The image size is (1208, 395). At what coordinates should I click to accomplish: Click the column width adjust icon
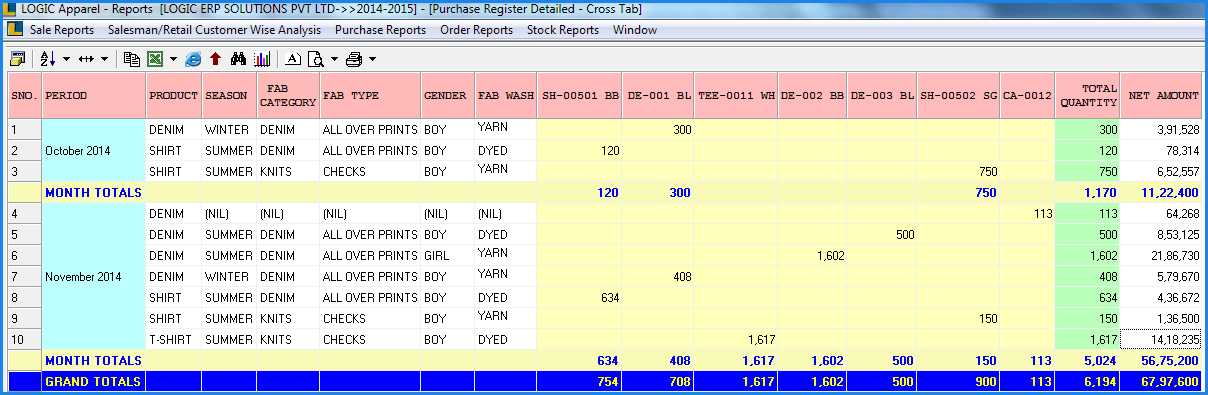tap(86, 59)
